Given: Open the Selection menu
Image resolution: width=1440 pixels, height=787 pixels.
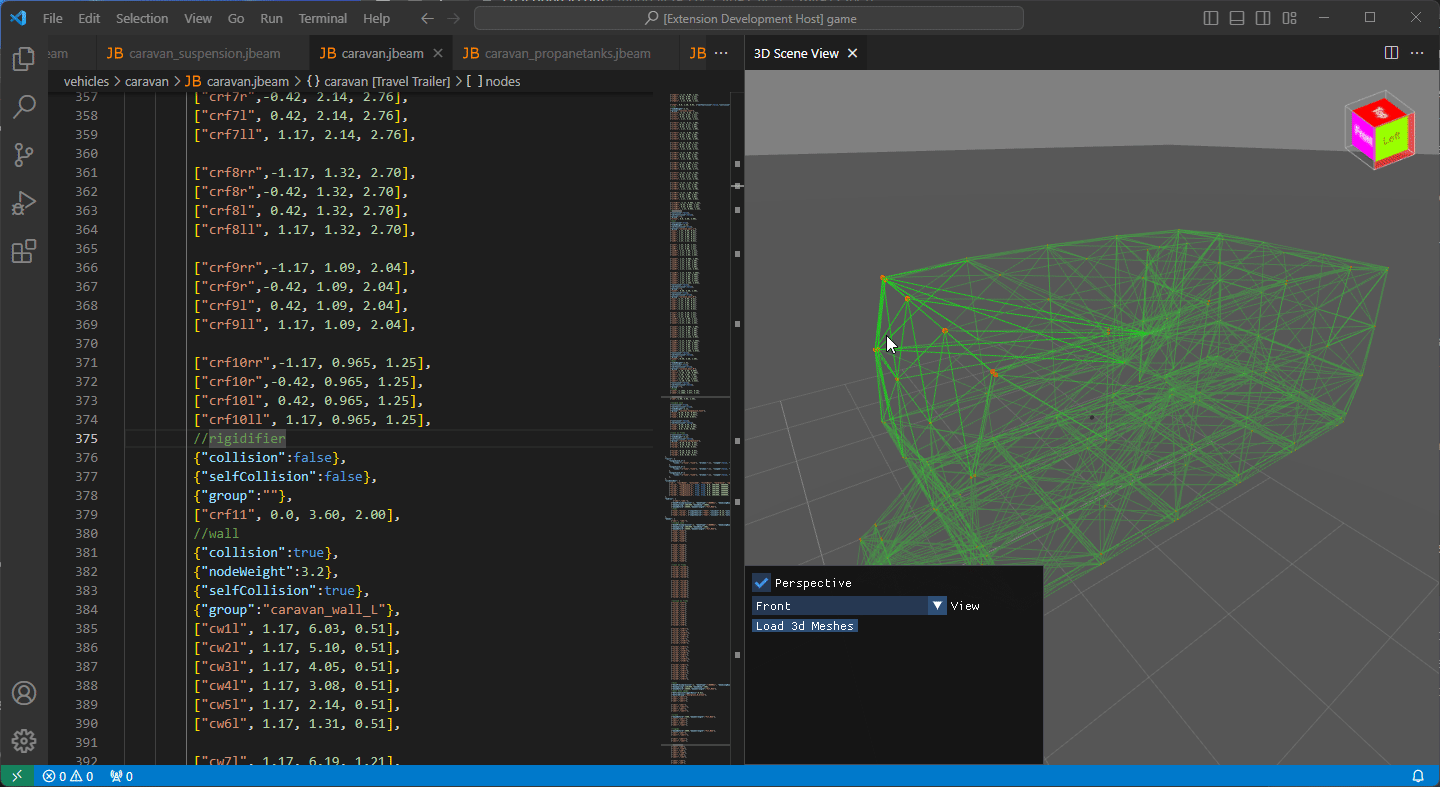Looking at the screenshot, I should 142,18.
